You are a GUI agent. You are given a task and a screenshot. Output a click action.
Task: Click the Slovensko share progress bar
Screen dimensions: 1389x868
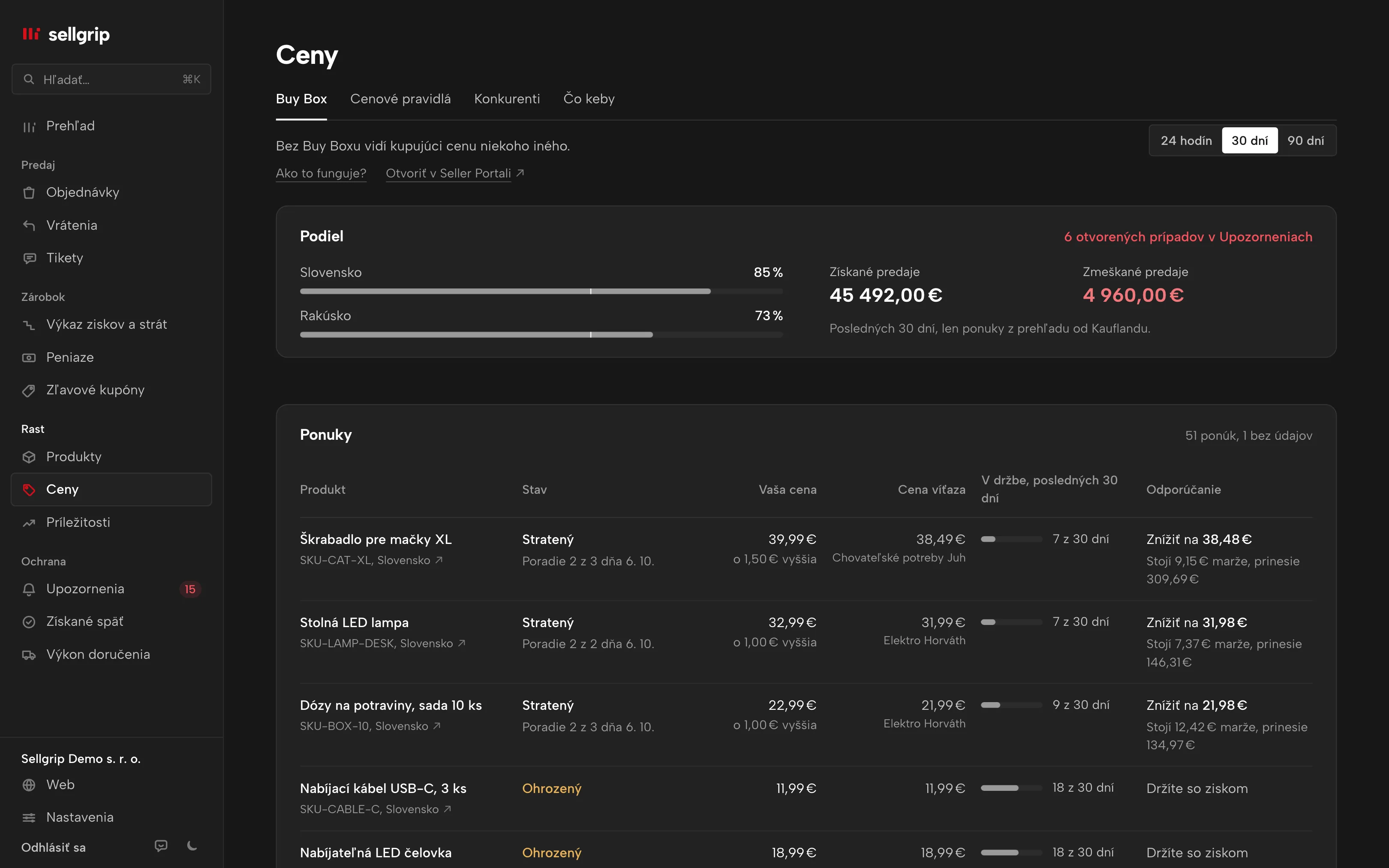541,291
